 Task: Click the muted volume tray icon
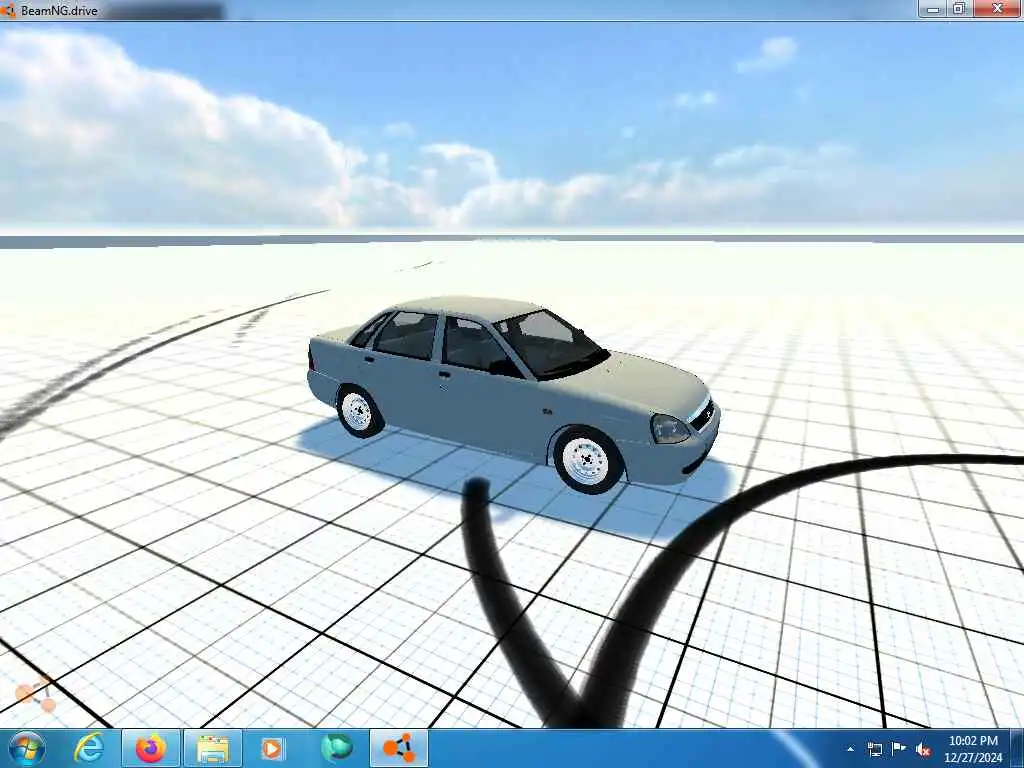point(923,750)
